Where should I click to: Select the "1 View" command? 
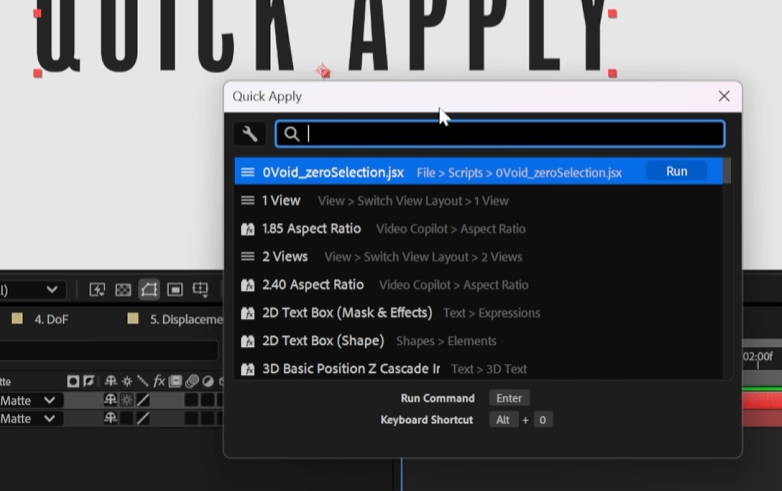click(x=478, y=200)
